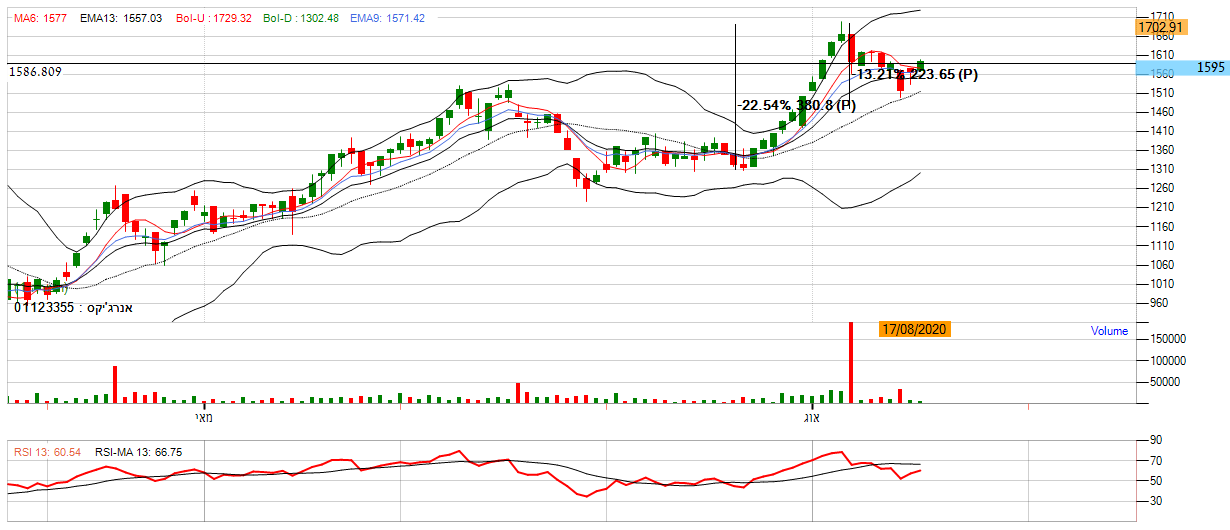Click the 90 level on RSI axis
1230x530 pixels.
(1154, 440)
